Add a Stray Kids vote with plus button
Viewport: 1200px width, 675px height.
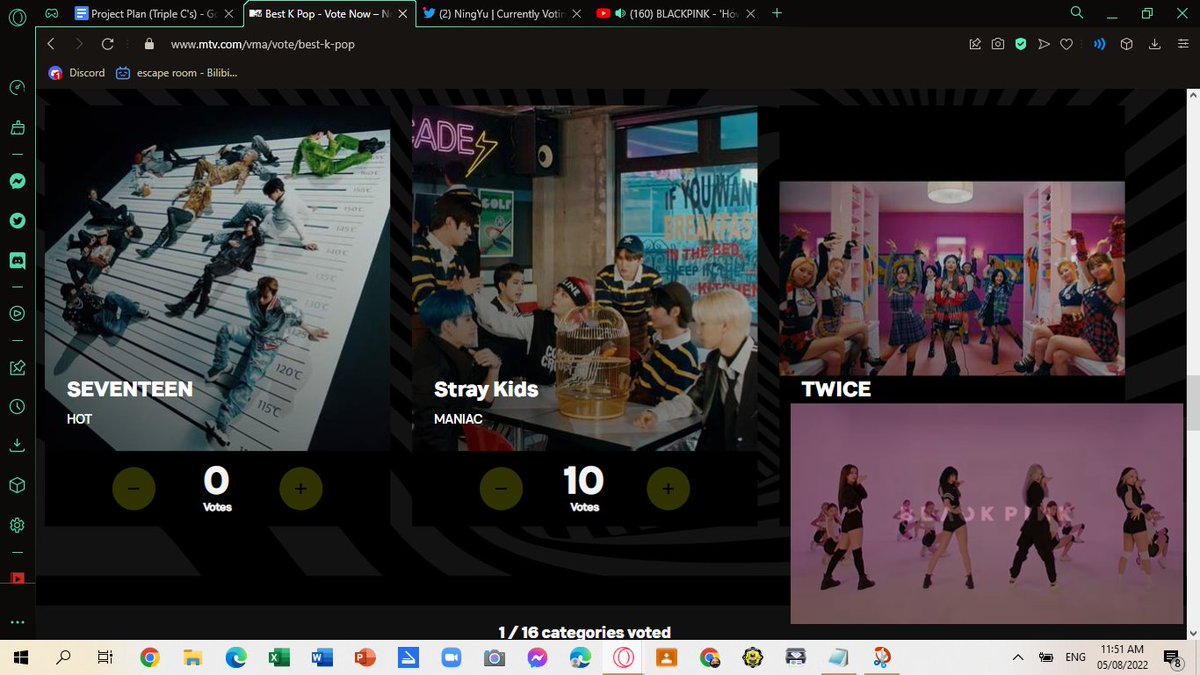pos(668,488)
